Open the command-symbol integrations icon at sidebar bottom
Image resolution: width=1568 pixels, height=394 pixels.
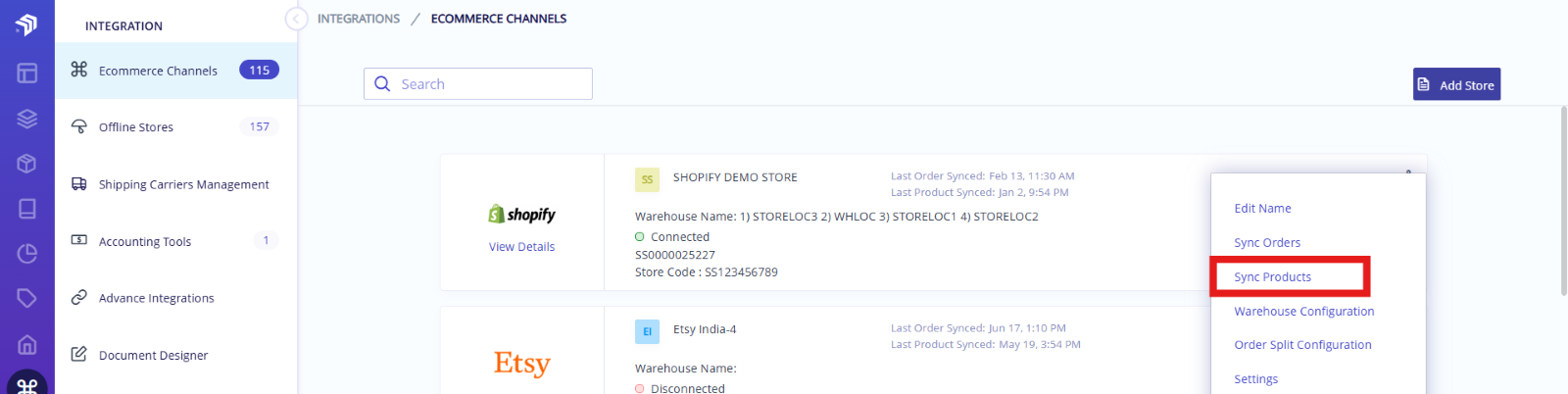pyautogui.click(x=27, y=385)
